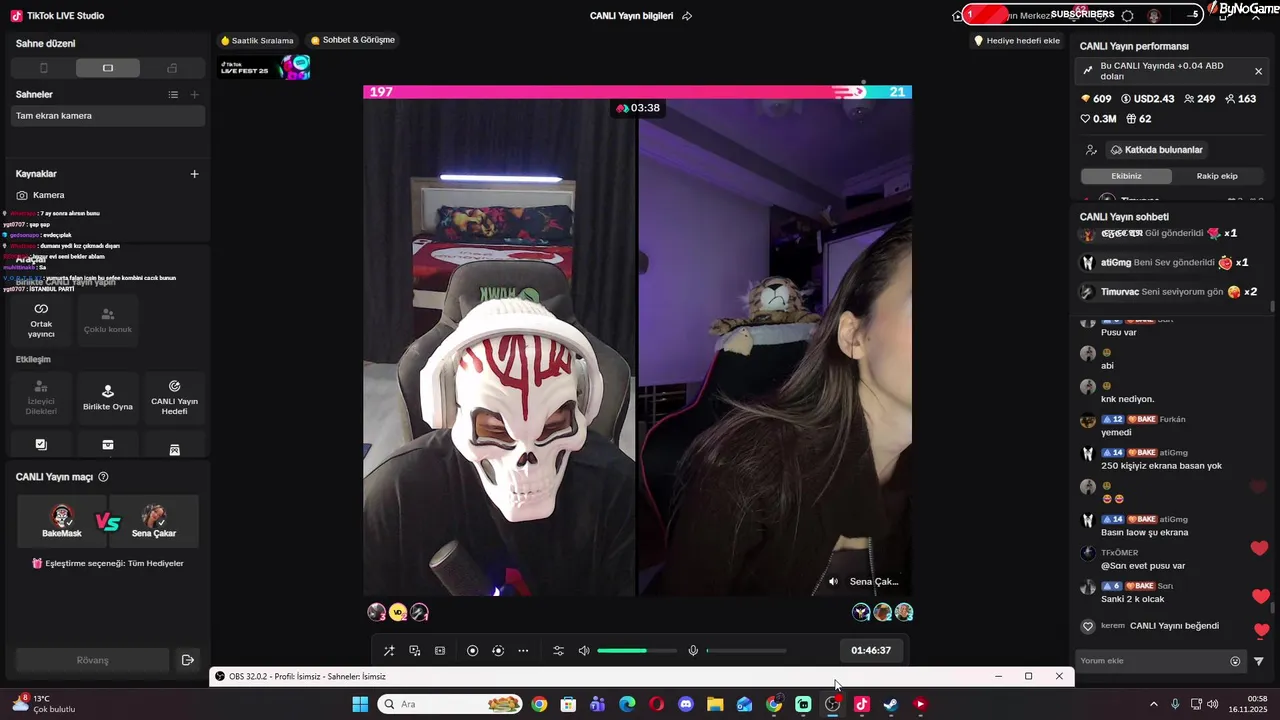View diamonds count 609
The image size is (1280, 720).
click(x=1096, y=99)
